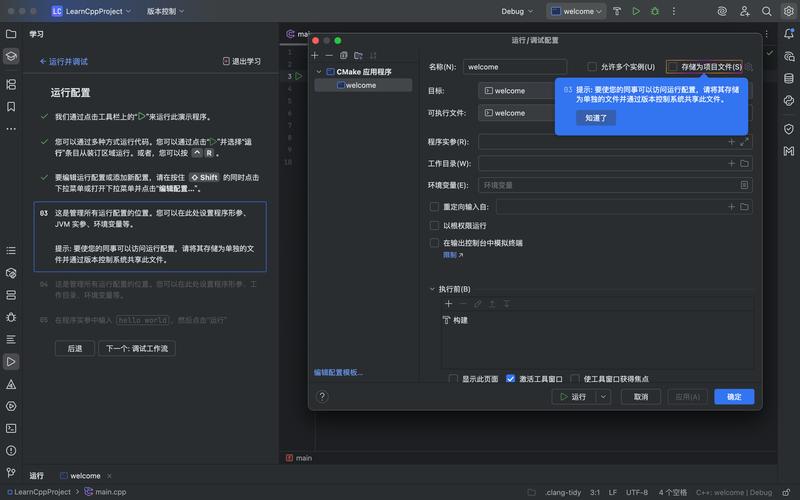800x500 pixels.
Task: Open the Python console sidebar icon
Action: point(789,101)
